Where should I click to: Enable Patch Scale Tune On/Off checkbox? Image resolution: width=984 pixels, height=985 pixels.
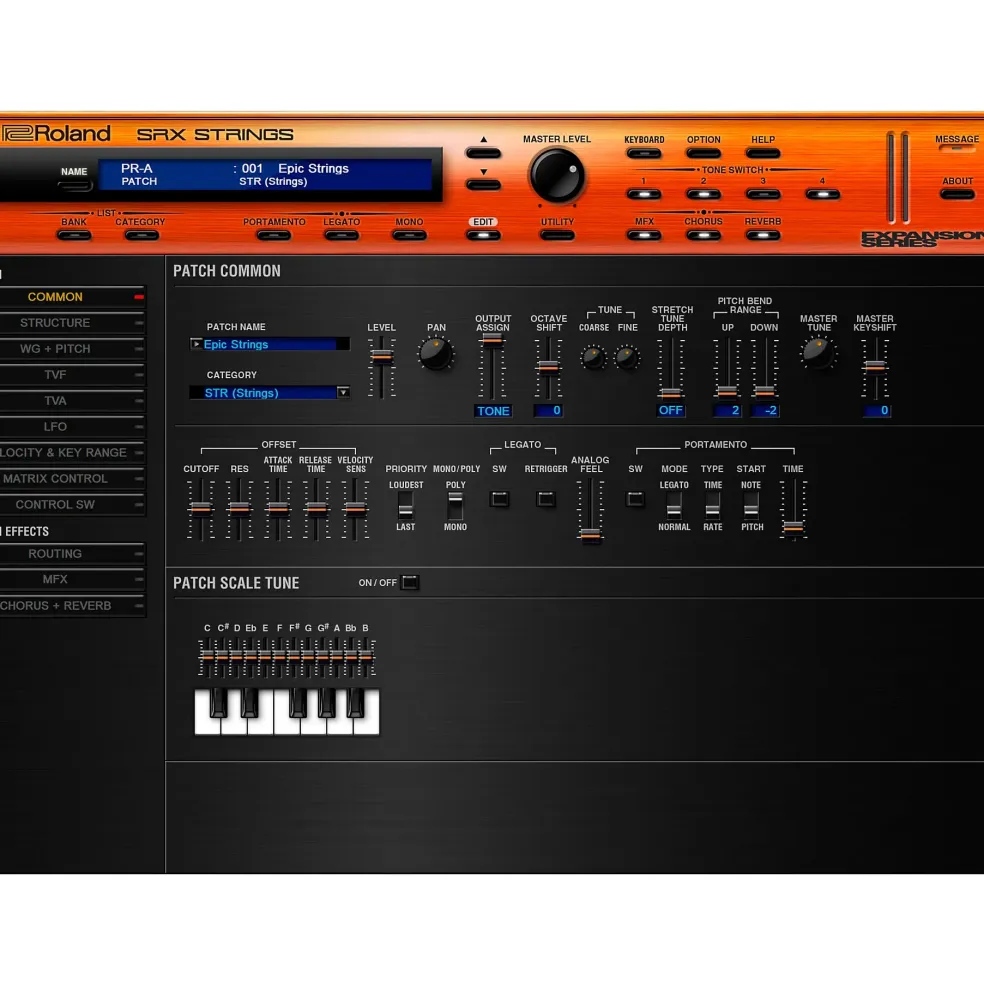coord(410,582)
